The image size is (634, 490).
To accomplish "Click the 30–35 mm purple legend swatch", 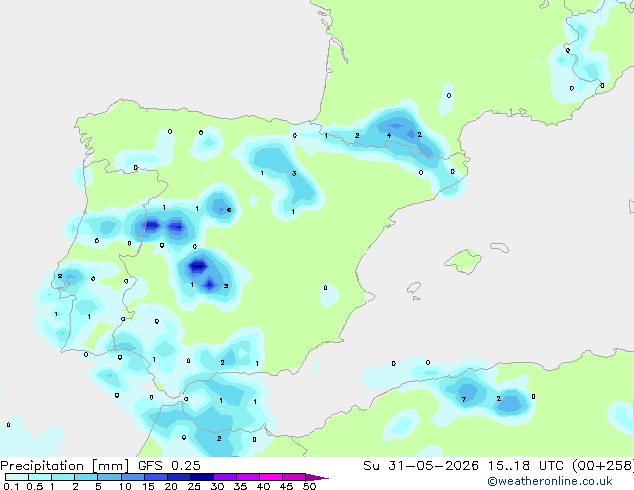I will [224, 477].
